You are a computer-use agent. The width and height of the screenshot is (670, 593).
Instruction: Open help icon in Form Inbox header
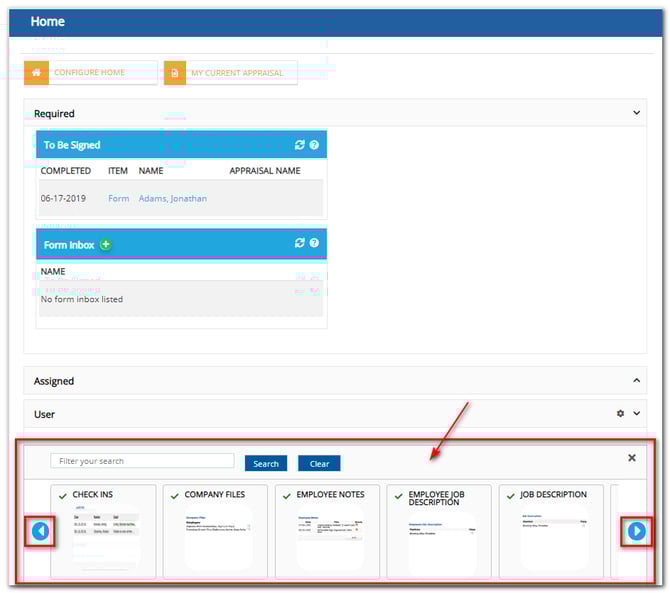314,243
